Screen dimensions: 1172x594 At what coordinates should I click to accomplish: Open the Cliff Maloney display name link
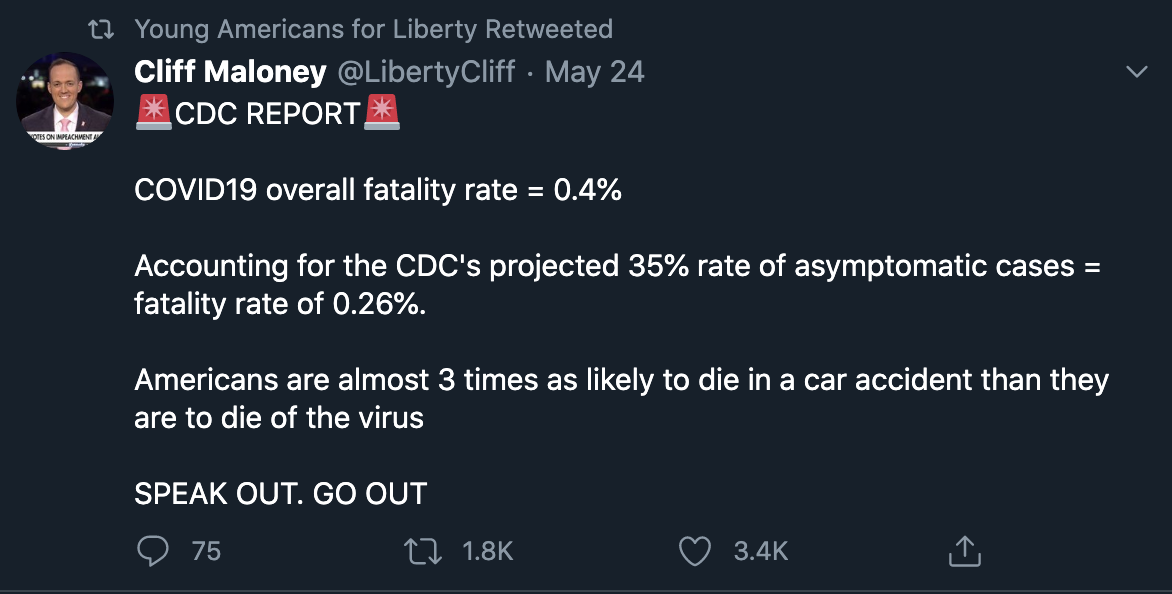point(230,72)
